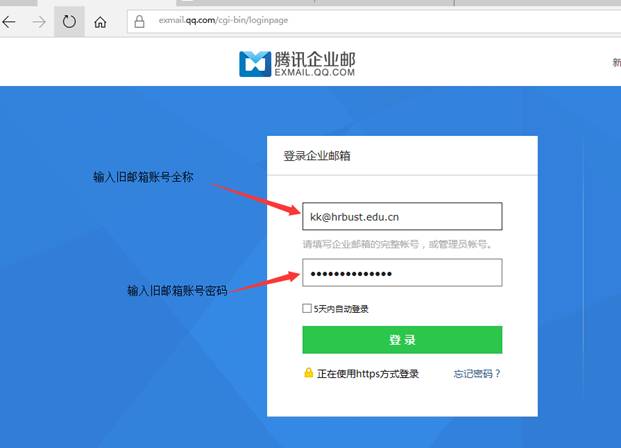Click the password input field
This screenshot has height=448, width=621.
402,273
